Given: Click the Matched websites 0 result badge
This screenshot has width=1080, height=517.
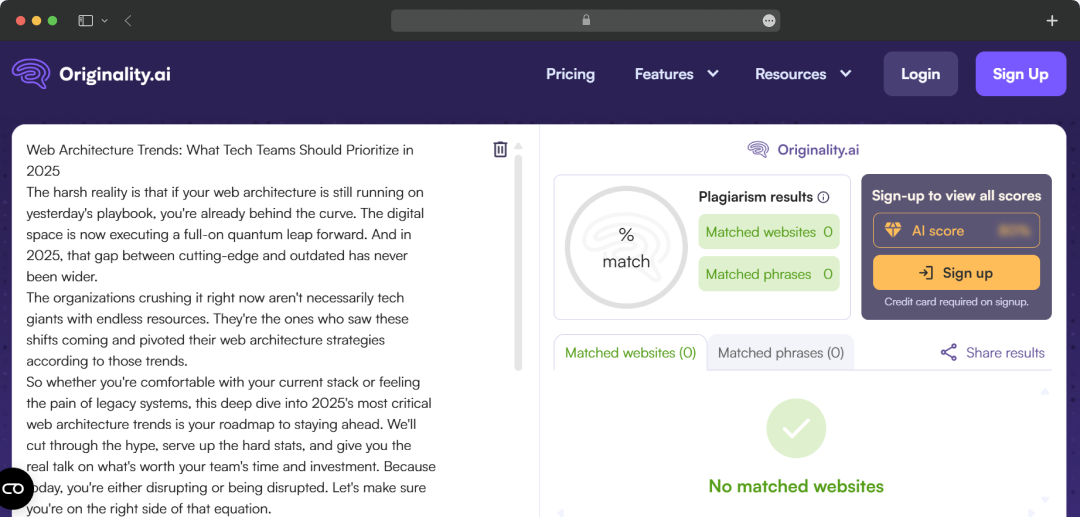Looking at the screenshot, I should pos(769,232).
